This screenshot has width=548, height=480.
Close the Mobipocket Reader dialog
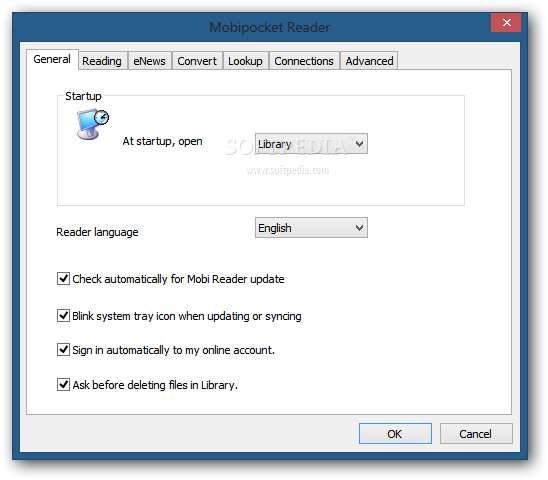[x=506, y=23]
